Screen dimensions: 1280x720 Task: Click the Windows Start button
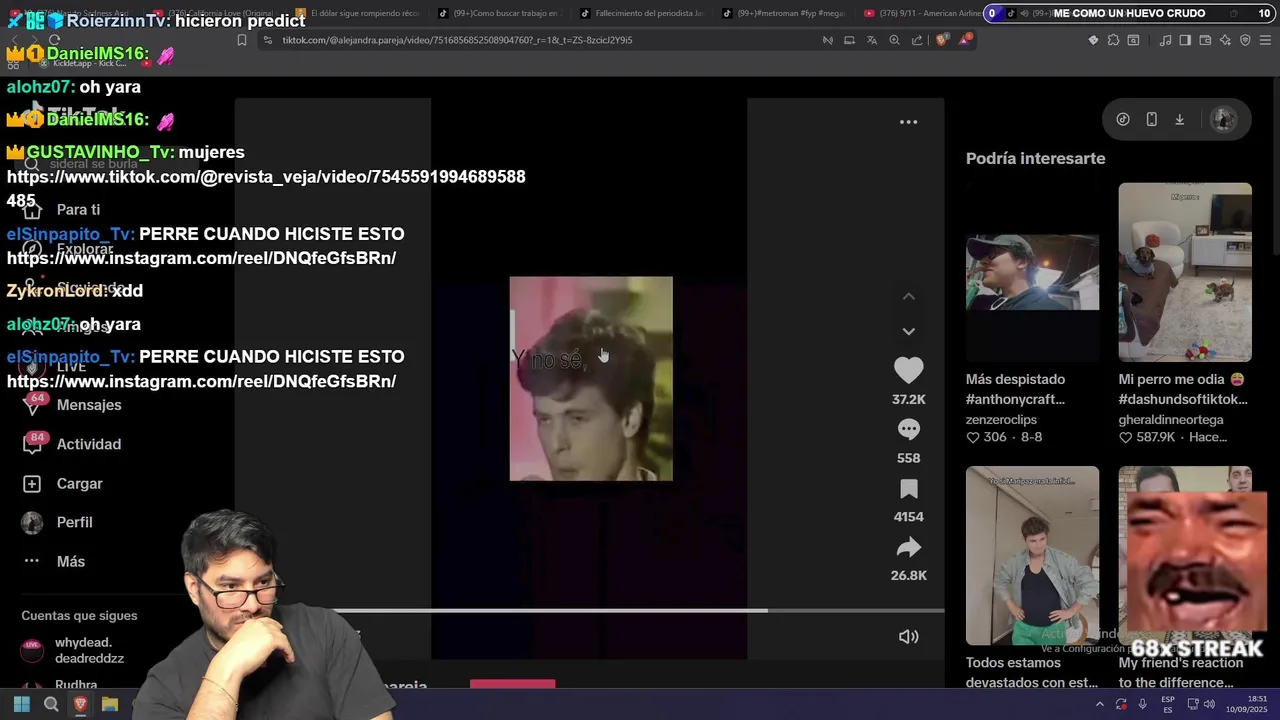[x=21, y=705]
